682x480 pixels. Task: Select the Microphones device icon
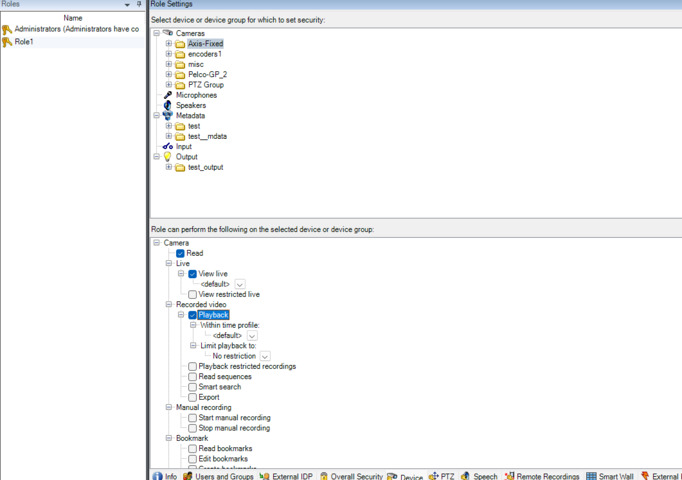click(168, 95)
